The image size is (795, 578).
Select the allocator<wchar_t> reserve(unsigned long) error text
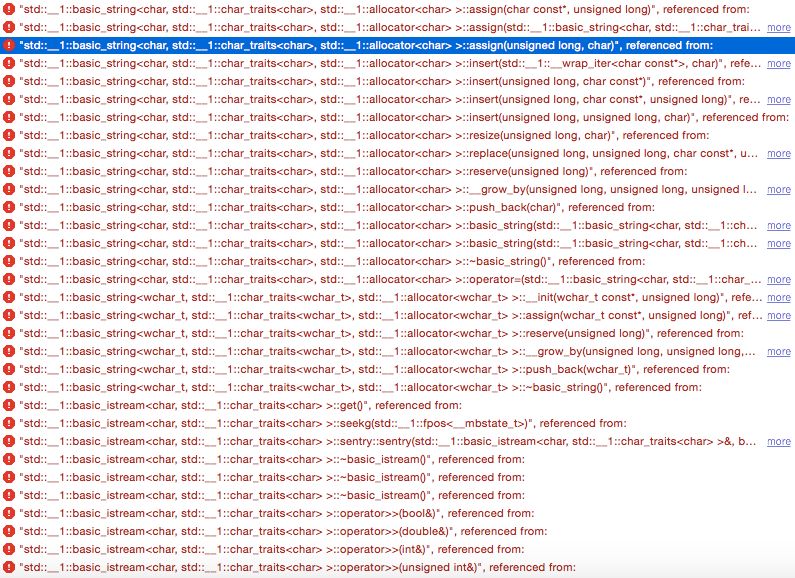coord(382,333)
